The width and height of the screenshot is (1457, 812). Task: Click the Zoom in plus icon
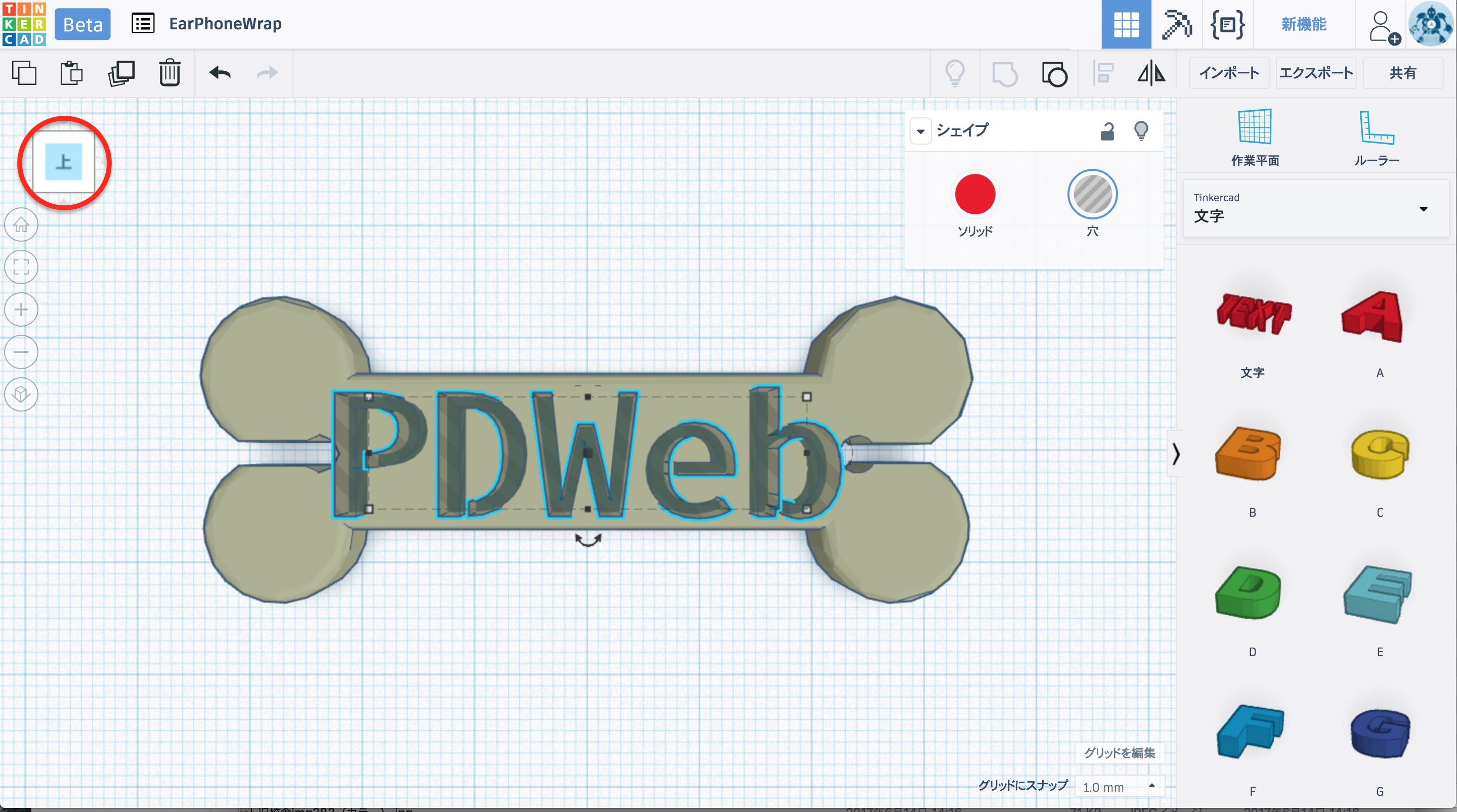pyautogui.click(x=21, y=309)
